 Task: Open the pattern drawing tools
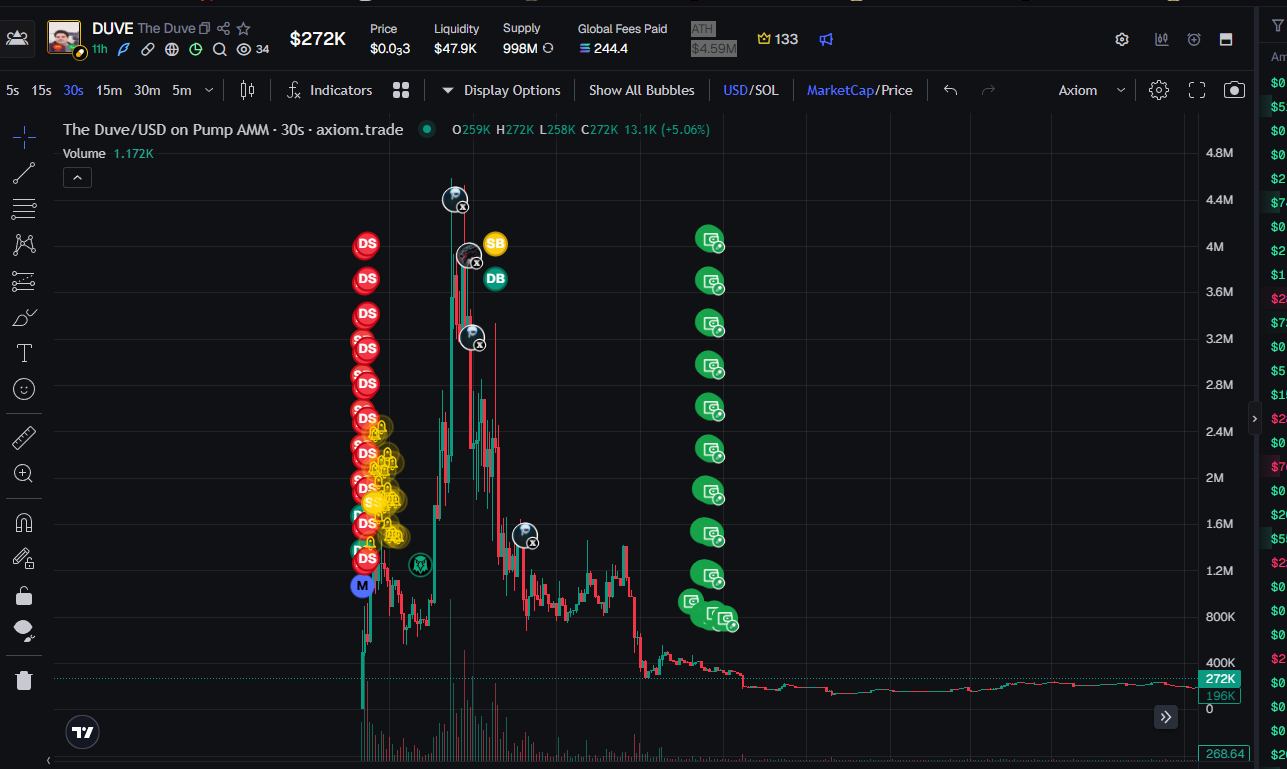pyautogui.click(x=24, y=245)
